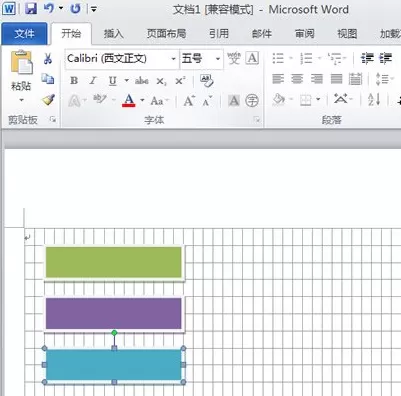Open the 审阅 (Review) tab
This screenshot has width=401, height=396.
click(305, 34)
